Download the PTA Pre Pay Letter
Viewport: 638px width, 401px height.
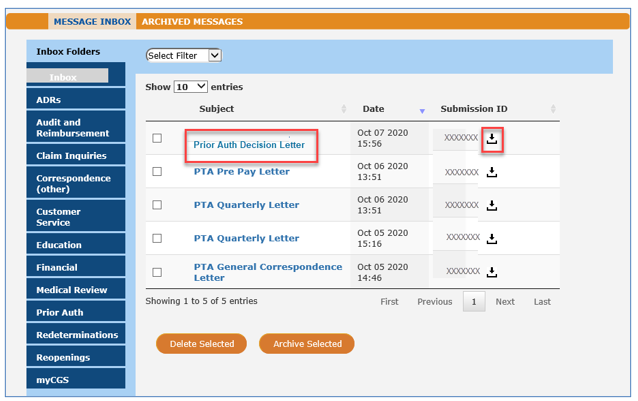coord(491,172)
